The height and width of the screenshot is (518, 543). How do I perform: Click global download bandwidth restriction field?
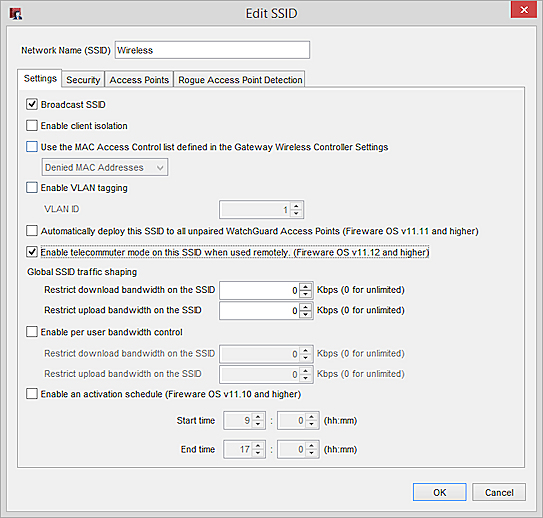pyautogui.click(x=259, y=290)
